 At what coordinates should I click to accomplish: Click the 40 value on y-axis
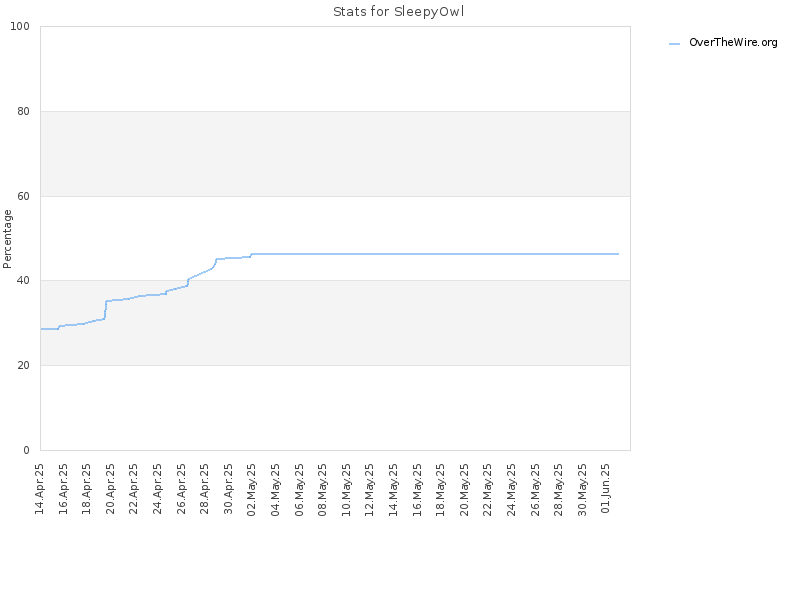(x=23, y=281)
